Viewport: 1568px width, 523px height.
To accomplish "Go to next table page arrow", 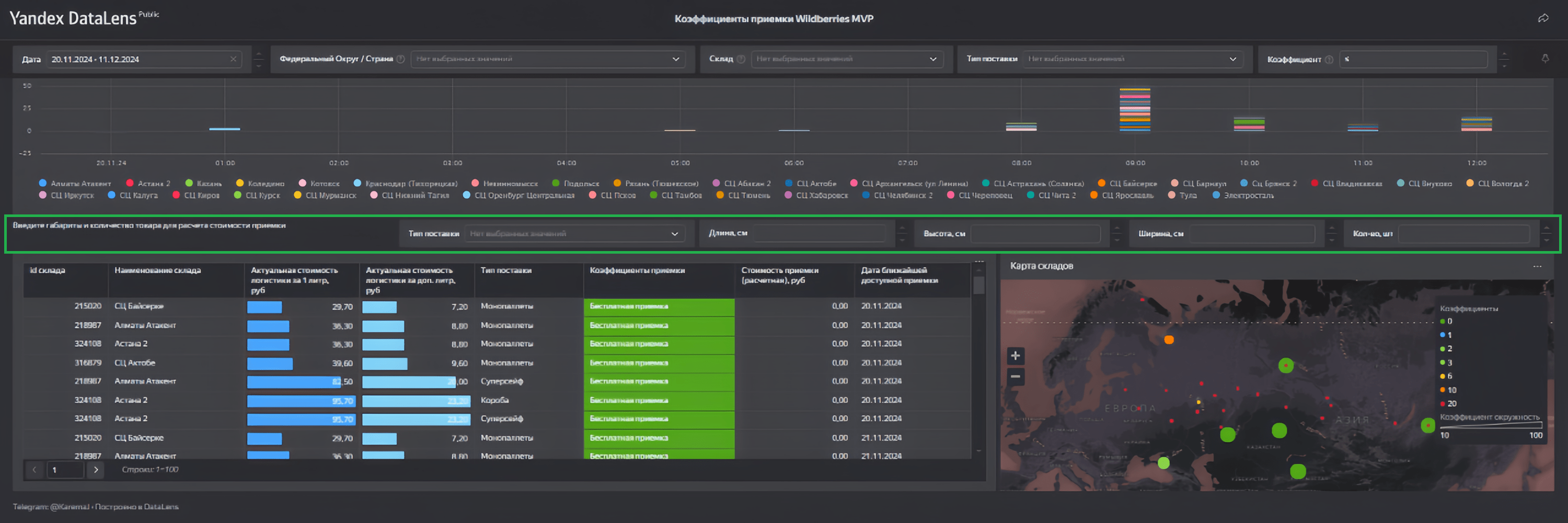I will coord(96,470).
